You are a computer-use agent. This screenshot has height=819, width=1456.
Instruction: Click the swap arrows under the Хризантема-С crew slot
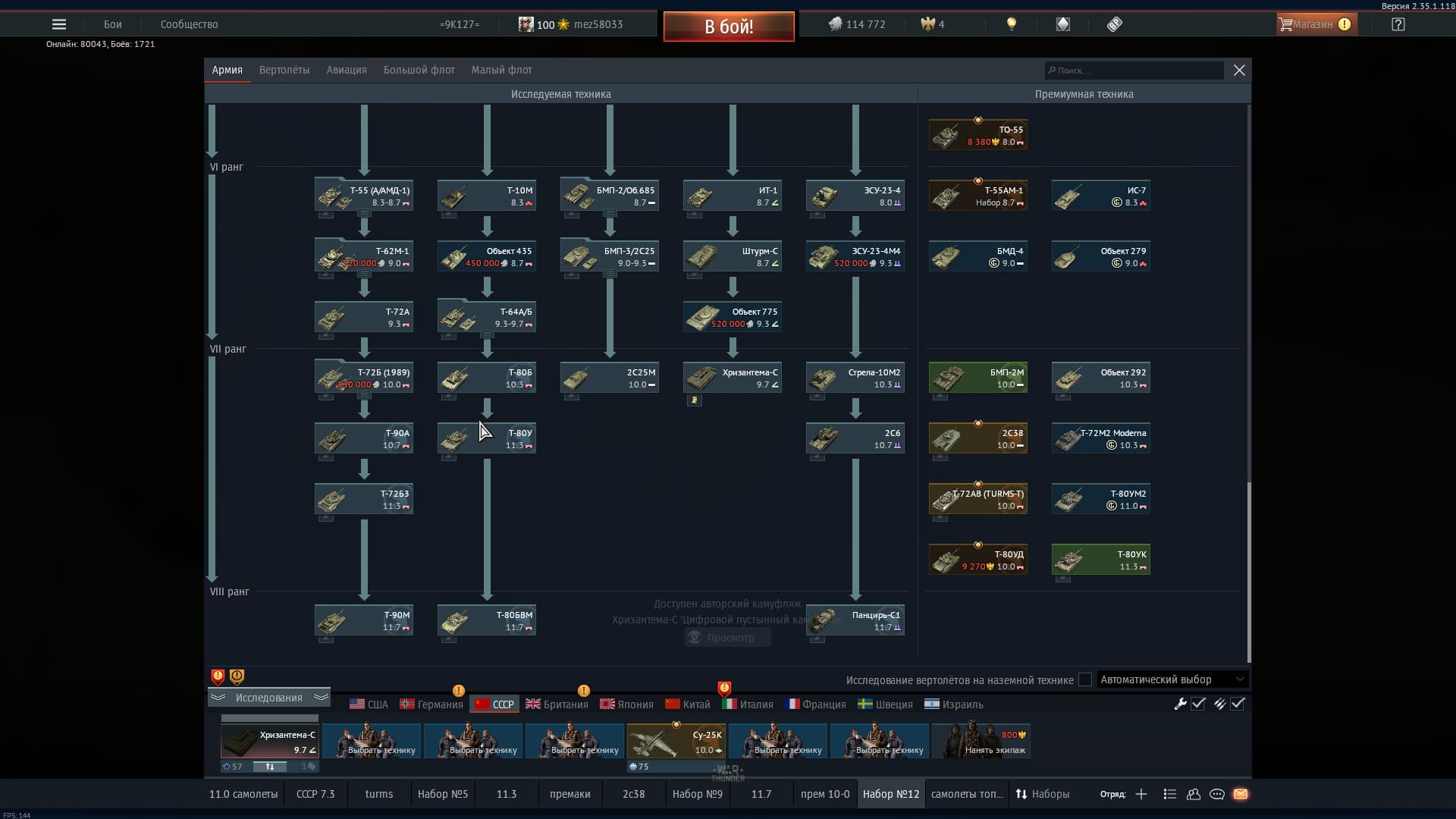269,767
